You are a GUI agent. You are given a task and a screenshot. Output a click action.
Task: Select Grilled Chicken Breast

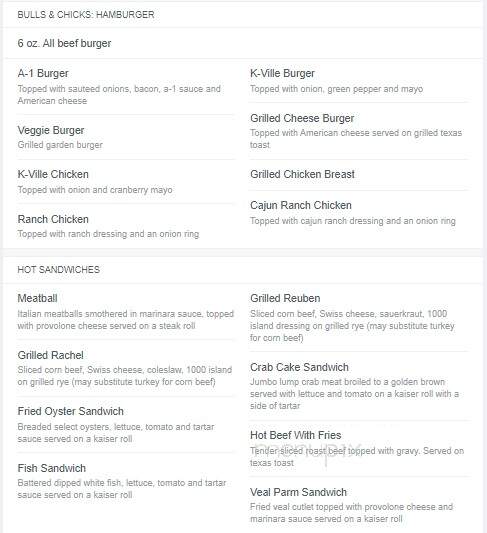pyautogui.click(x=302, y=174)
